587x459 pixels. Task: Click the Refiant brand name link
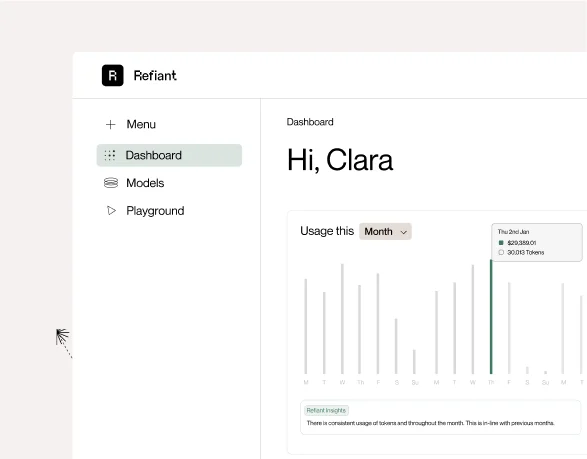click(155, 76)
